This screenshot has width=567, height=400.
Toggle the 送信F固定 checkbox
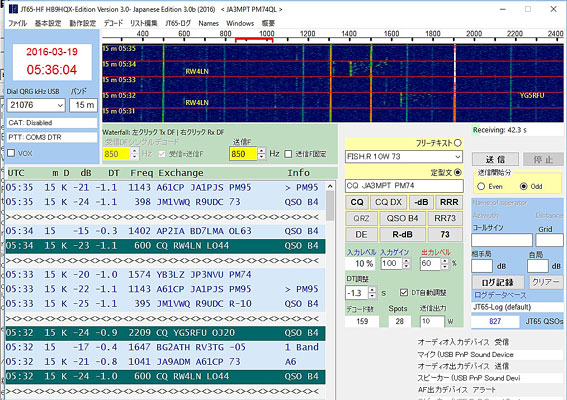[x=288, y=154]
